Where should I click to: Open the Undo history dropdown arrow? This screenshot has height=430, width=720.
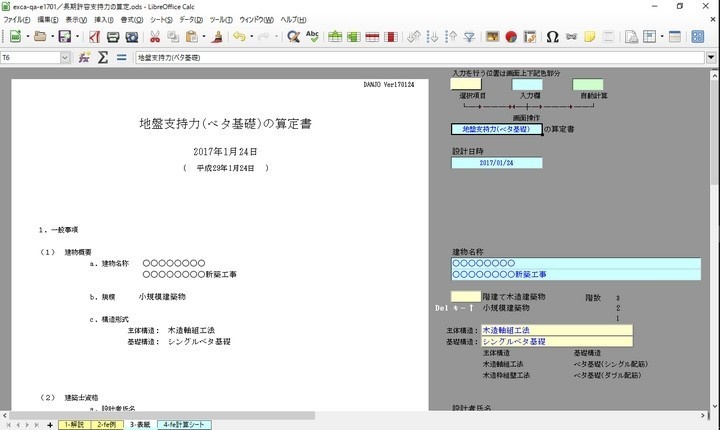click(251, 37)
